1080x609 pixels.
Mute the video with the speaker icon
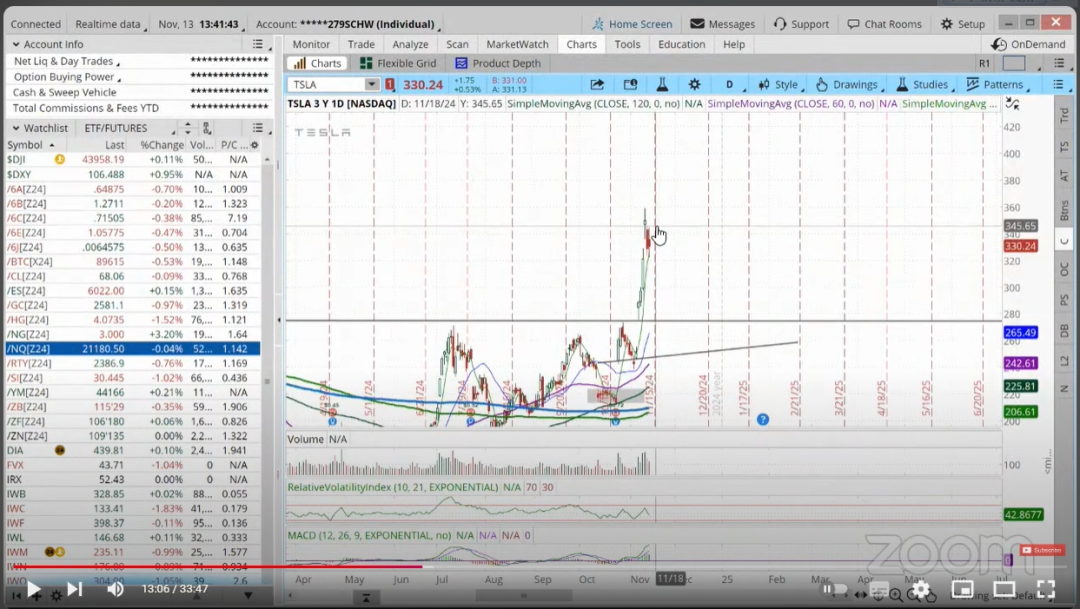[115, 589]
